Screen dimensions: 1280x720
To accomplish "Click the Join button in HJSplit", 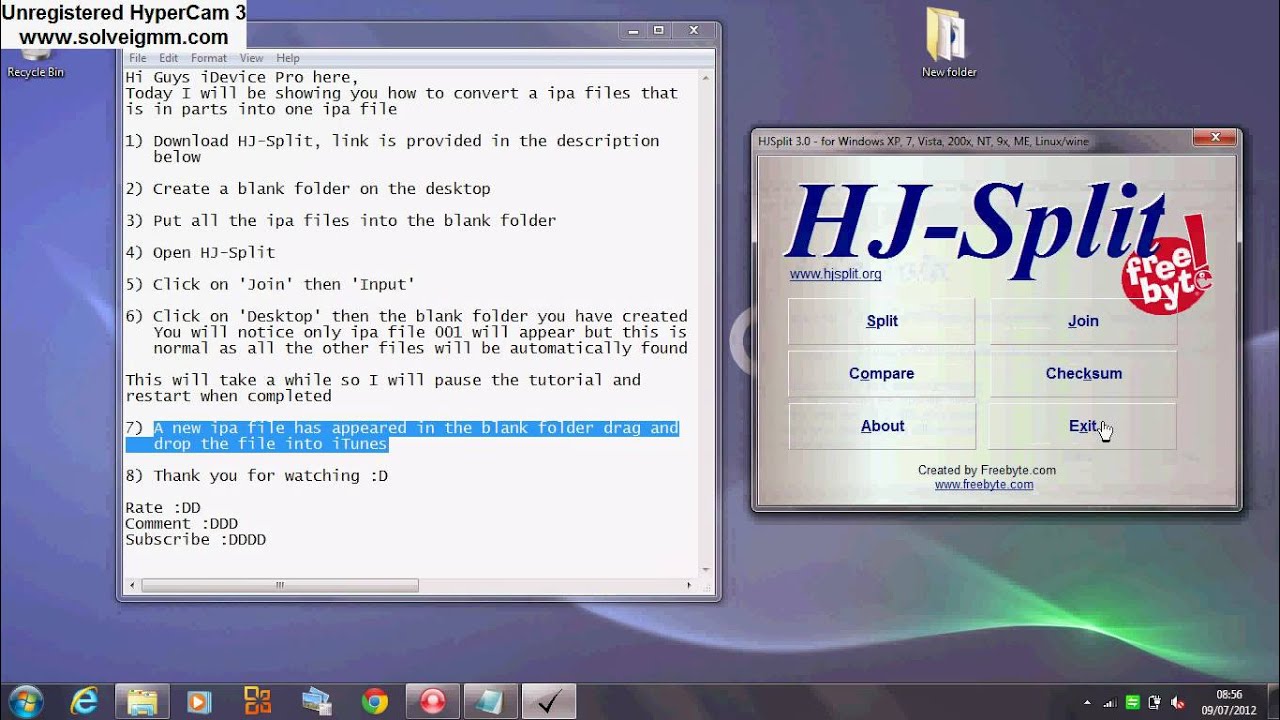I will pos(1083,321).
